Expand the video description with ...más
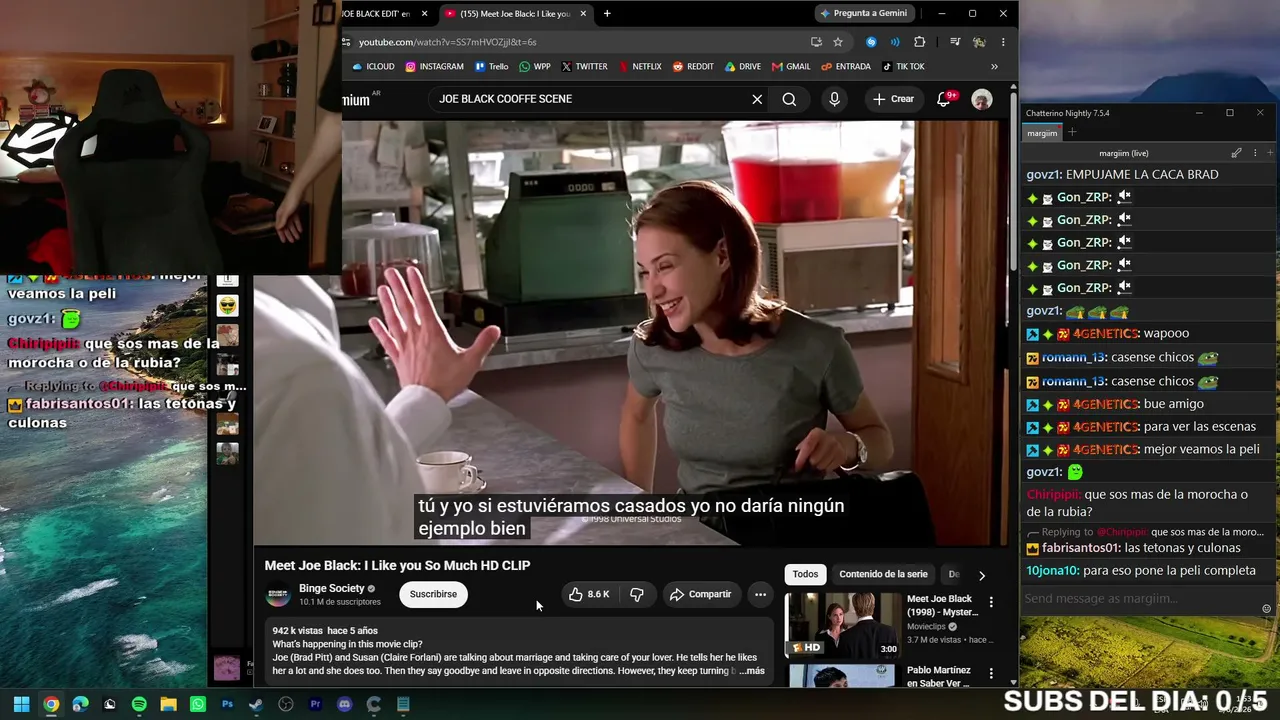The height and width of the screenshot is (720, 1280). pos(752,671)
